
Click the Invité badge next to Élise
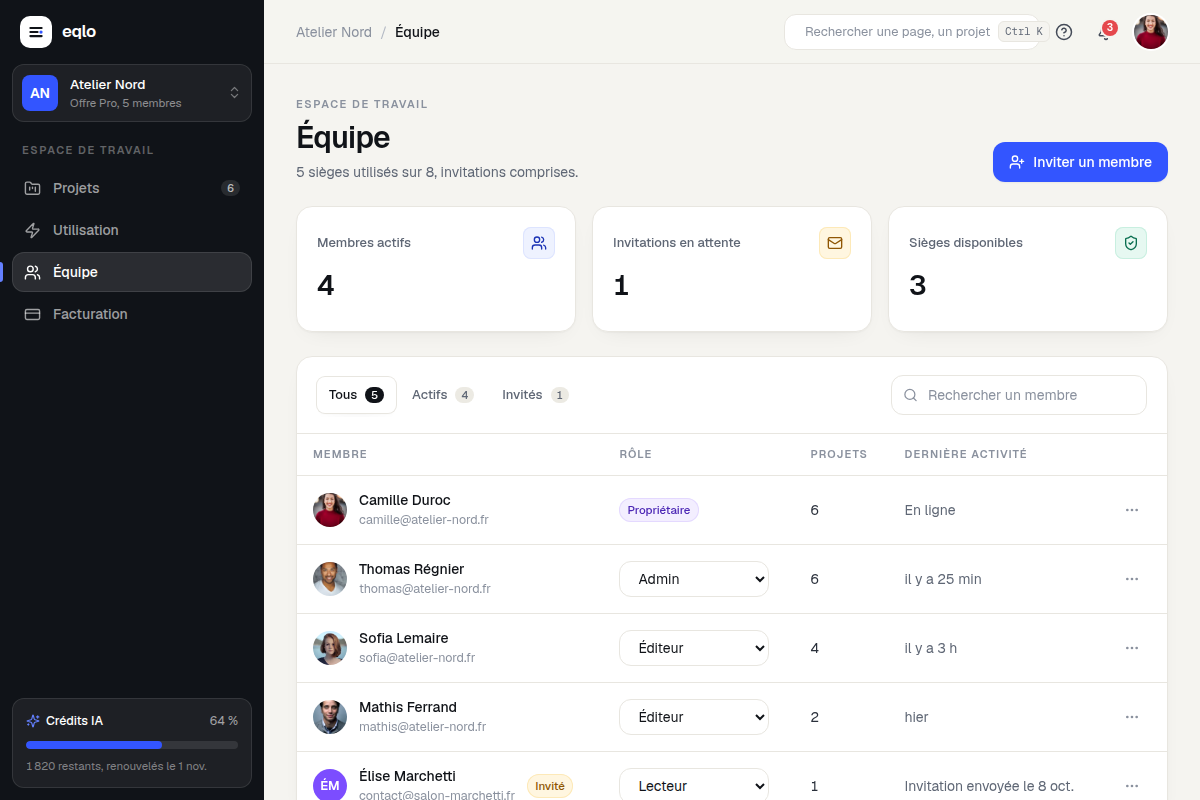550,786
